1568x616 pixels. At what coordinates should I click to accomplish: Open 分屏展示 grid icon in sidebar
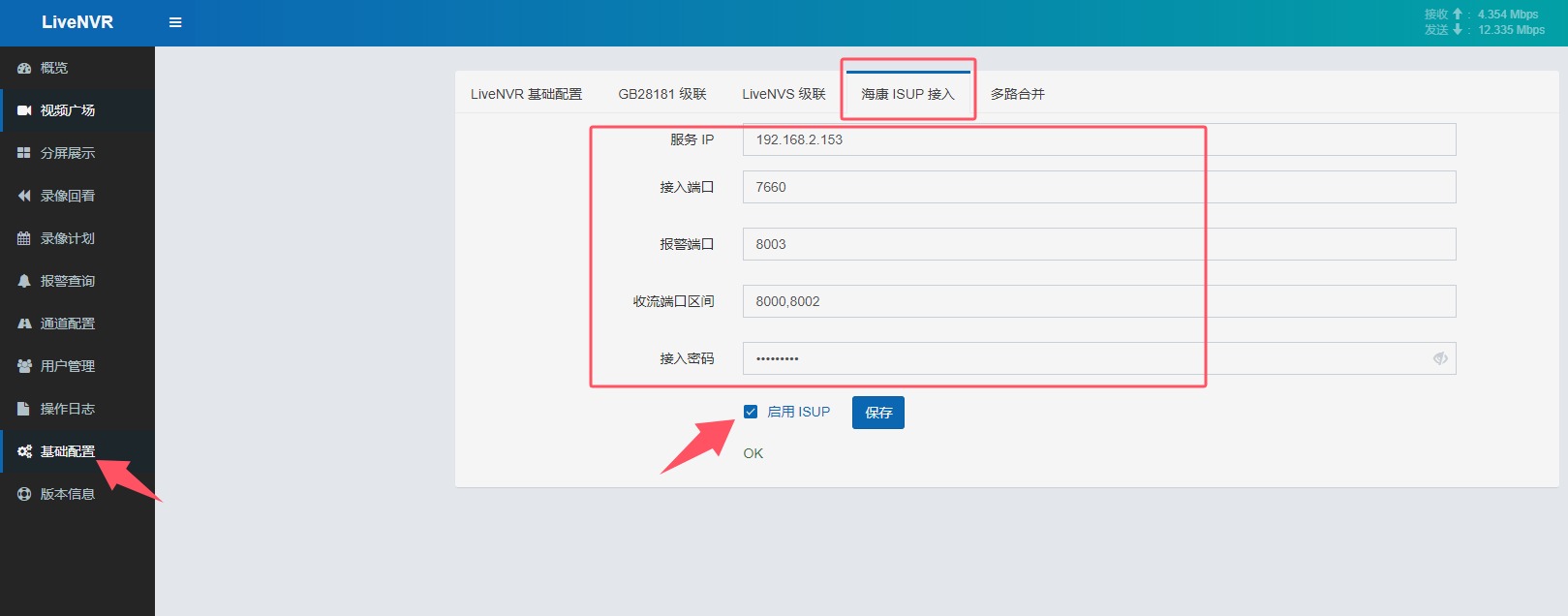(24, 153)
